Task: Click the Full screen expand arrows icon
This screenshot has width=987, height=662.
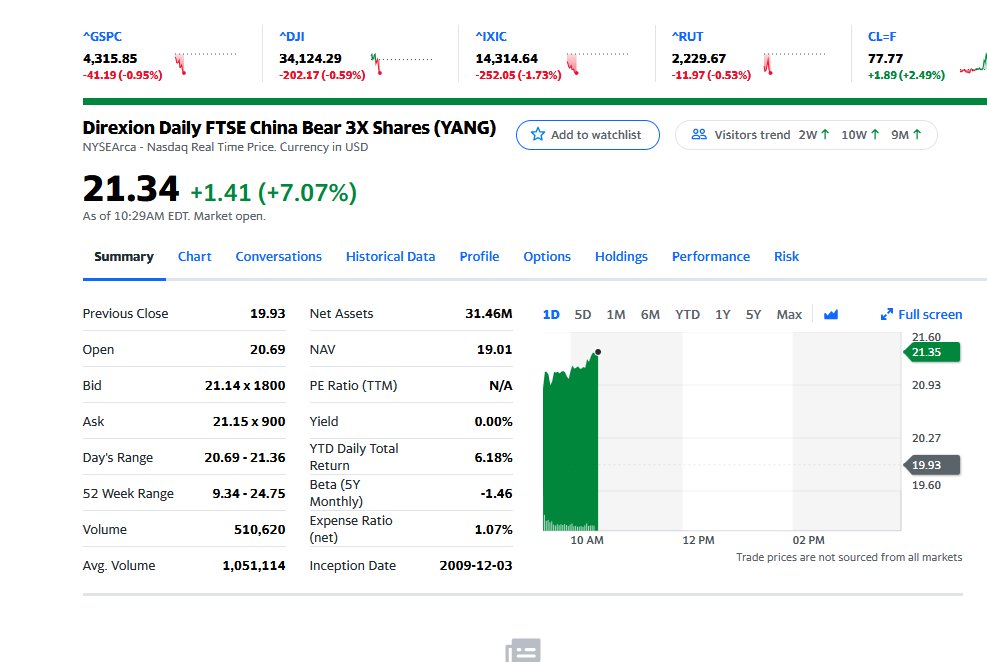Action: point(887,314)
